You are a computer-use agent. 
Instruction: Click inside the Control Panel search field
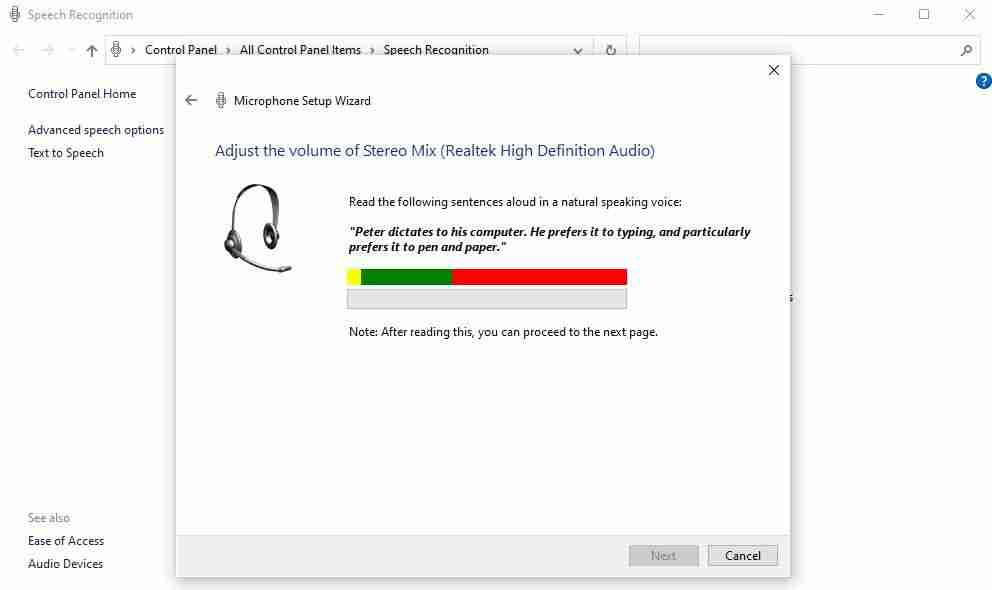800,49
